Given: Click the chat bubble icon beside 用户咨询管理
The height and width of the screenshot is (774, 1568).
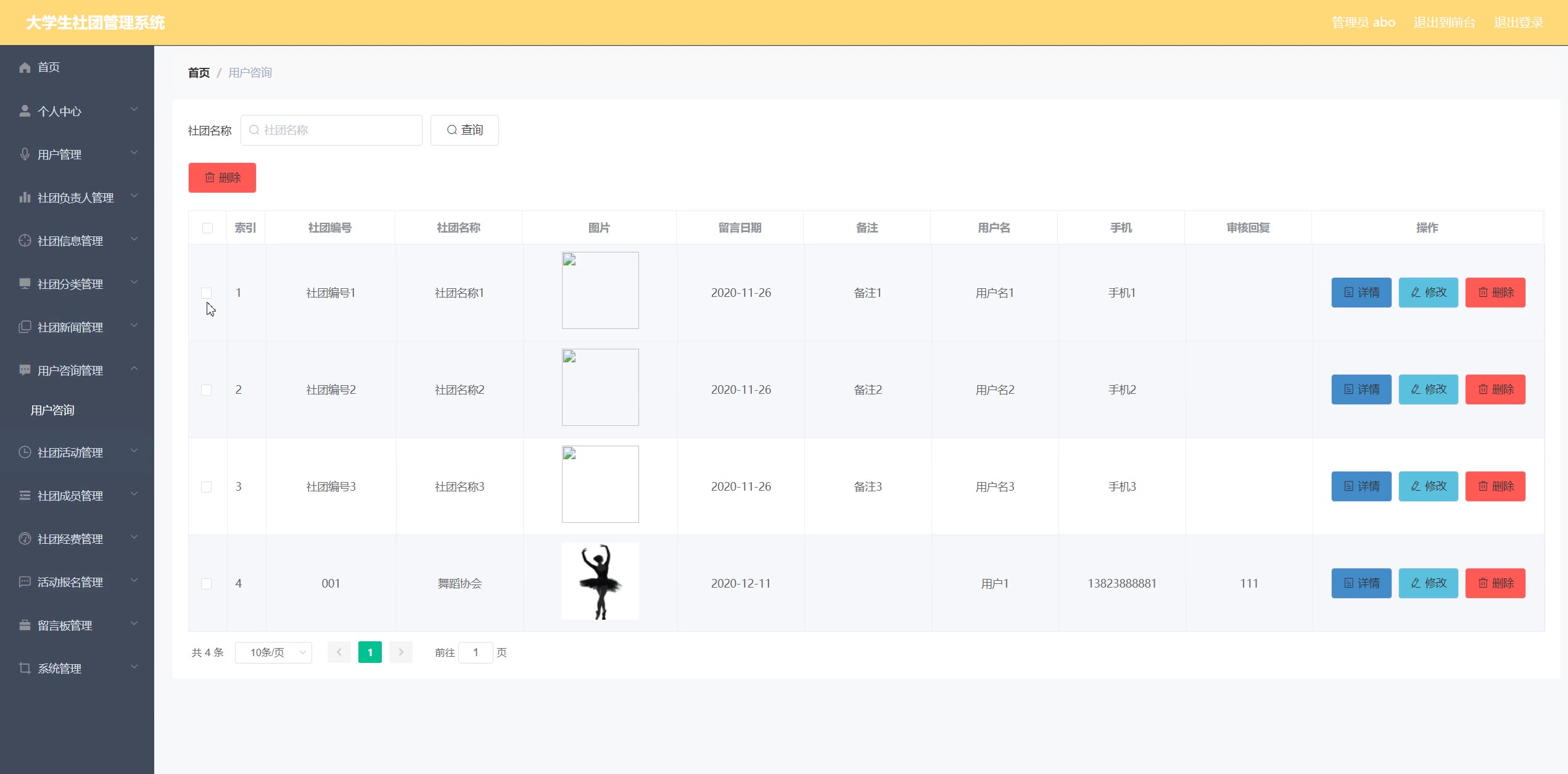Looking at the screenshot, I should (x=25, y=370).
